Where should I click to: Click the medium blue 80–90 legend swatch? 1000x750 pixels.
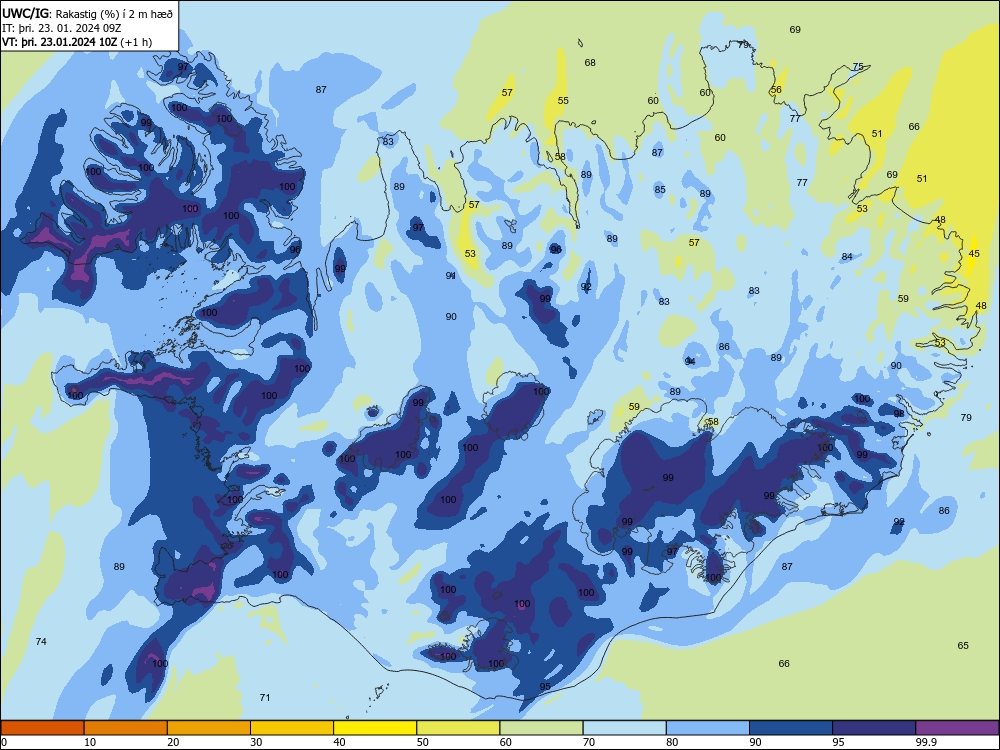click(x=708, y=728)
